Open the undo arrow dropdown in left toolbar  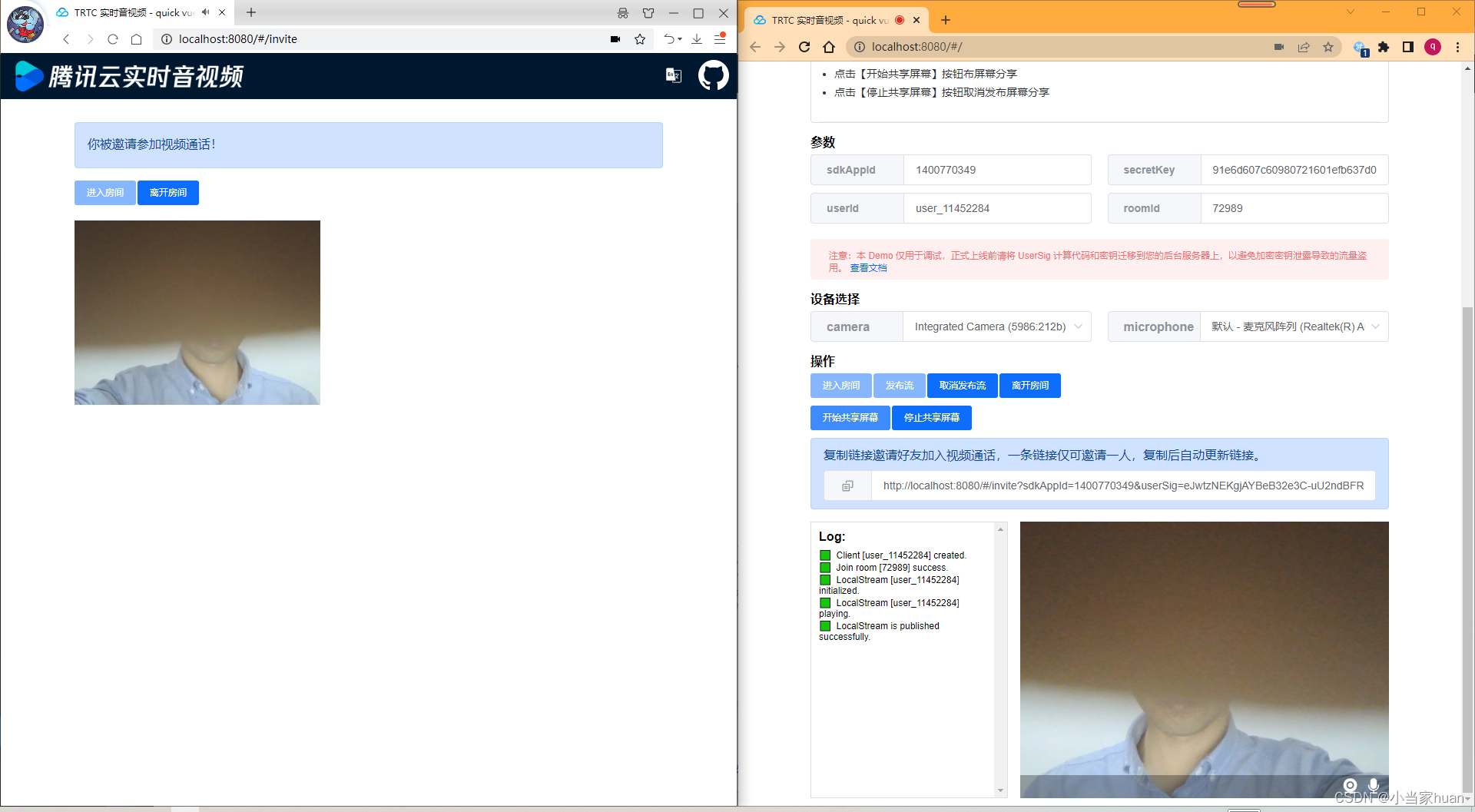pos(680,39)
